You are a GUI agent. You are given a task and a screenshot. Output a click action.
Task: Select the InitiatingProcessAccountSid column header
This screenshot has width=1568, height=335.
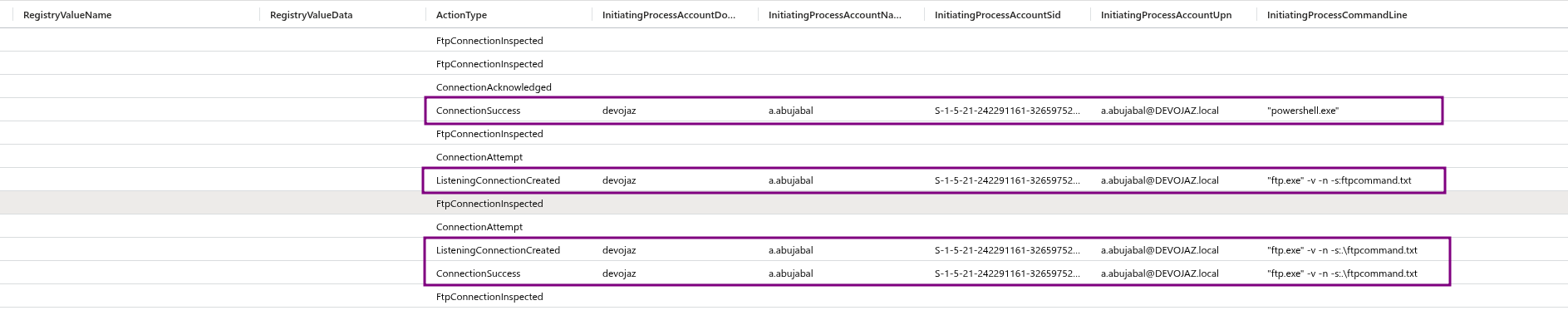pos(997,15)
